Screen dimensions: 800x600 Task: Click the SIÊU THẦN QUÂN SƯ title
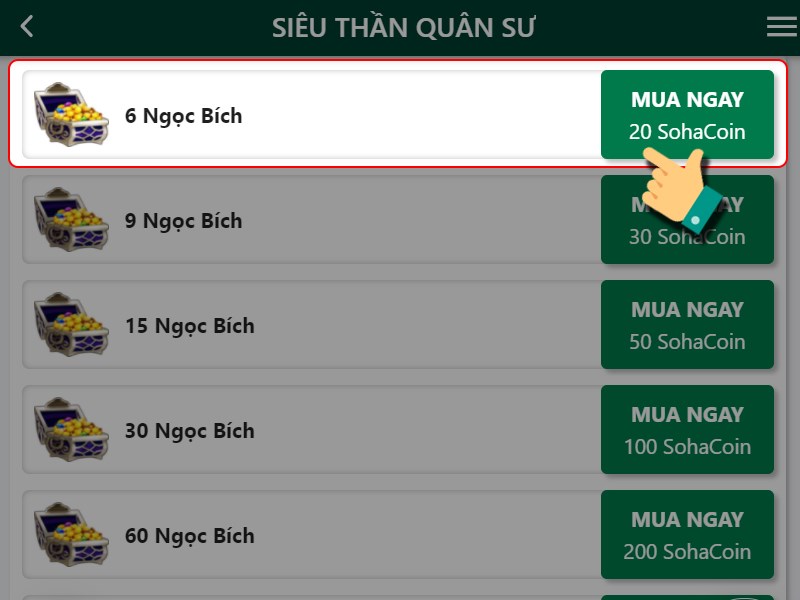pyautogui.click(x=402, y=26)
